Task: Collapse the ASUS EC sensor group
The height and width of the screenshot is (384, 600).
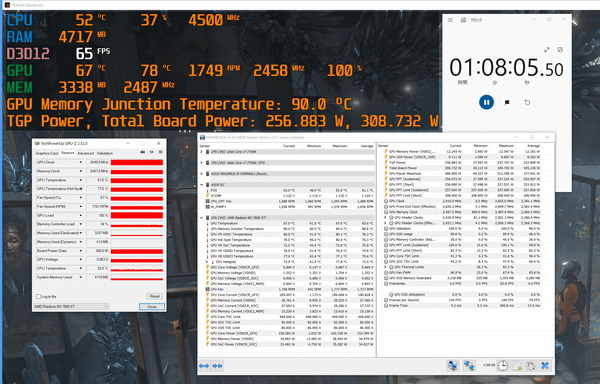Action: coord(202,185)
